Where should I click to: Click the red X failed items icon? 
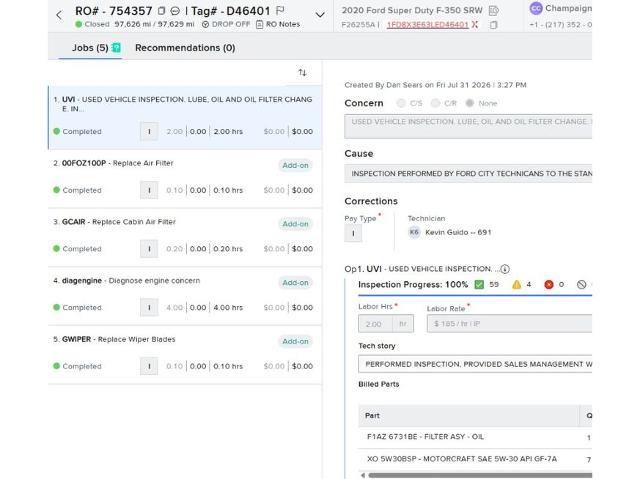[549, 284]
